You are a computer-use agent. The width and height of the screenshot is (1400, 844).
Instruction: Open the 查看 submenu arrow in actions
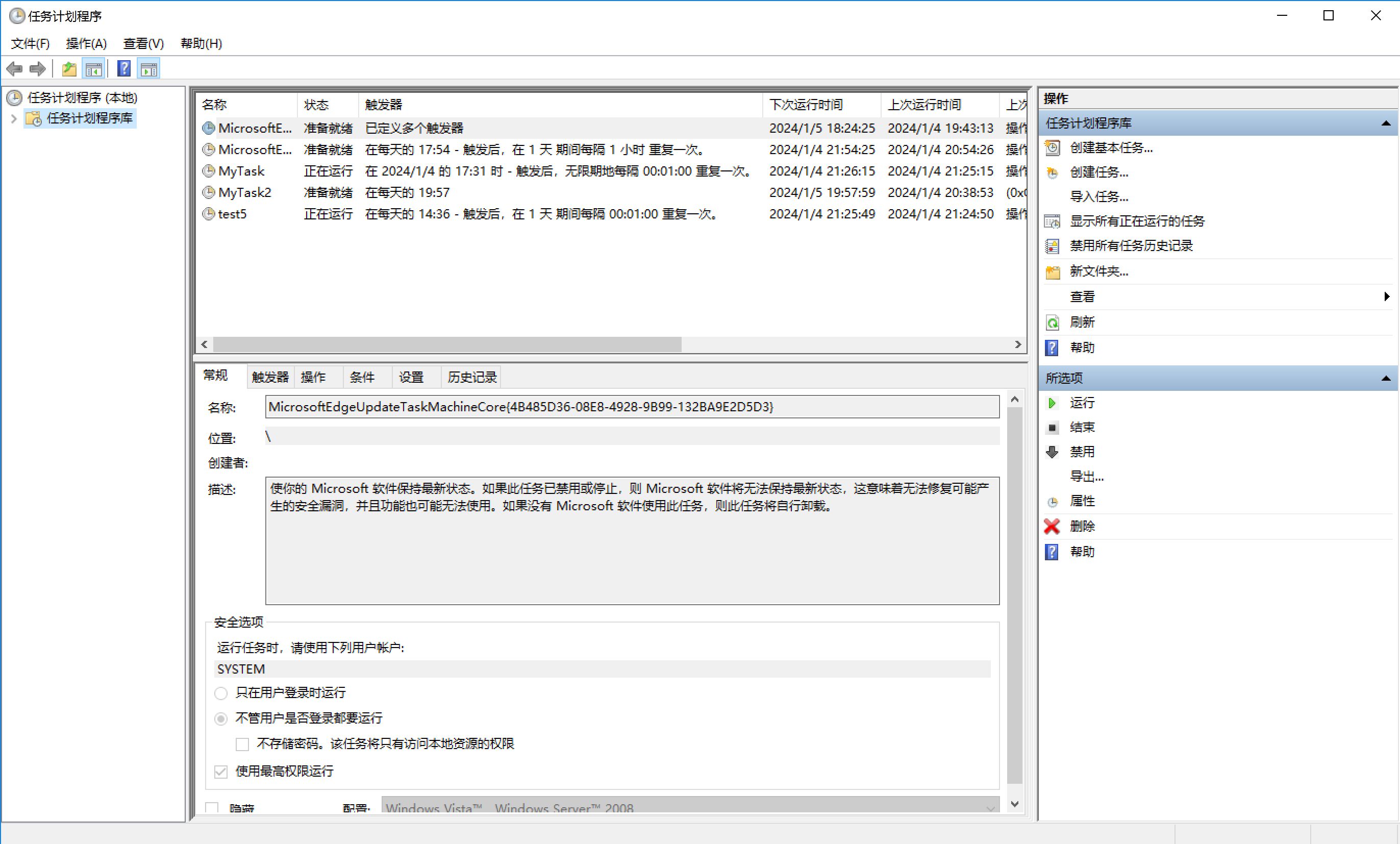1386,296
